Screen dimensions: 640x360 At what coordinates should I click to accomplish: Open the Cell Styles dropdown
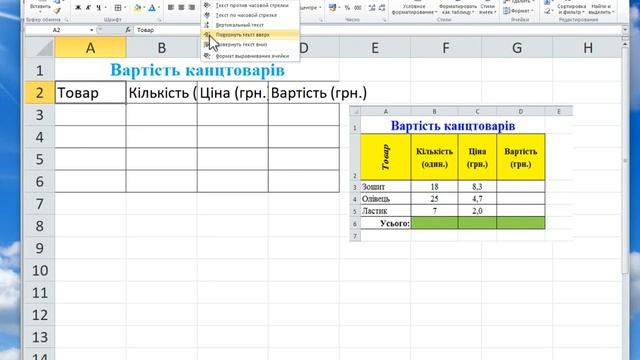[488, 9]
